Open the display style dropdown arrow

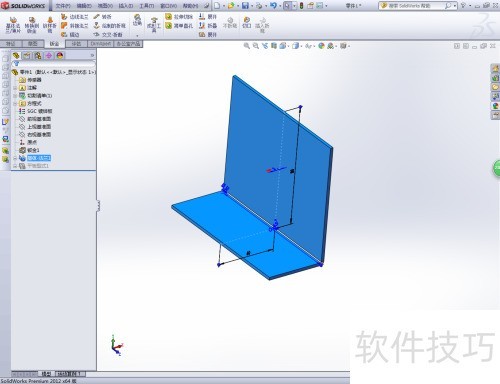click(301, 46)
